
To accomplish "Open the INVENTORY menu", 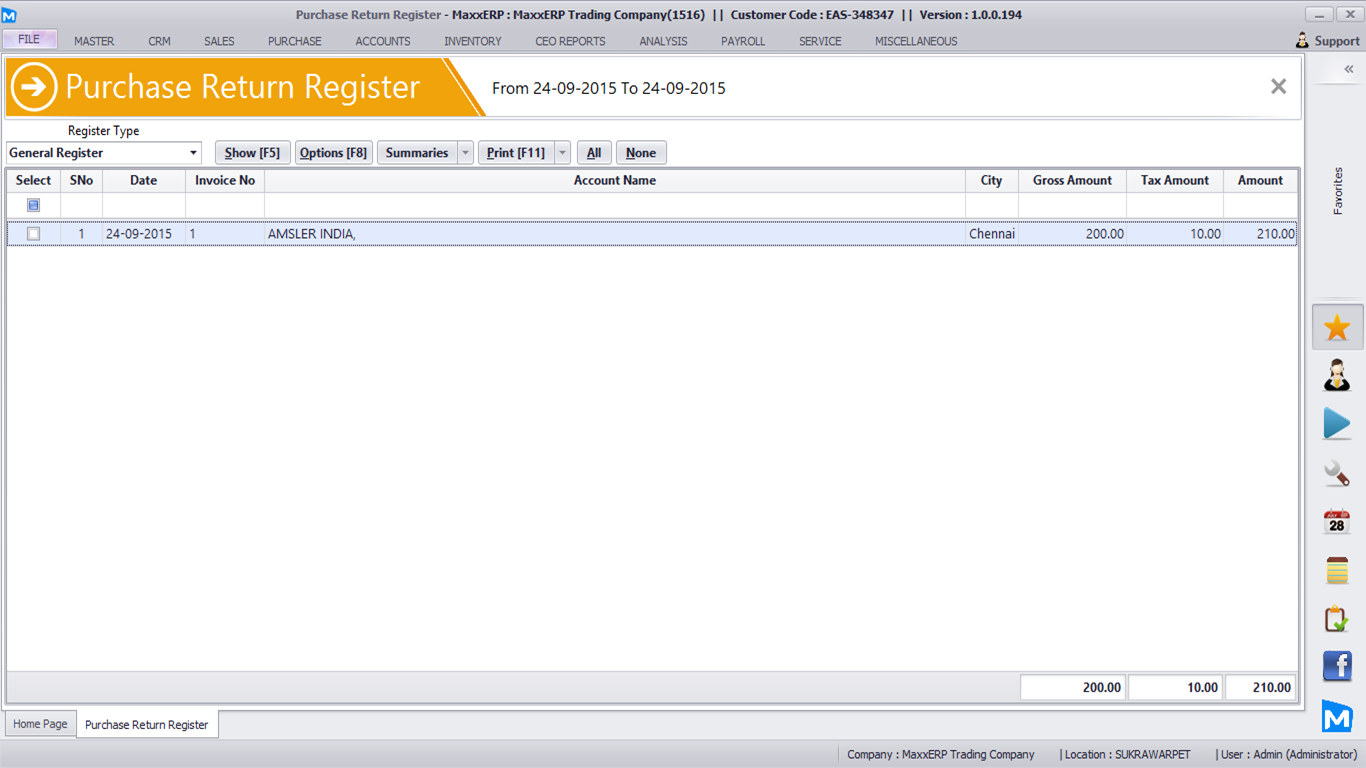I will (472, 41).
